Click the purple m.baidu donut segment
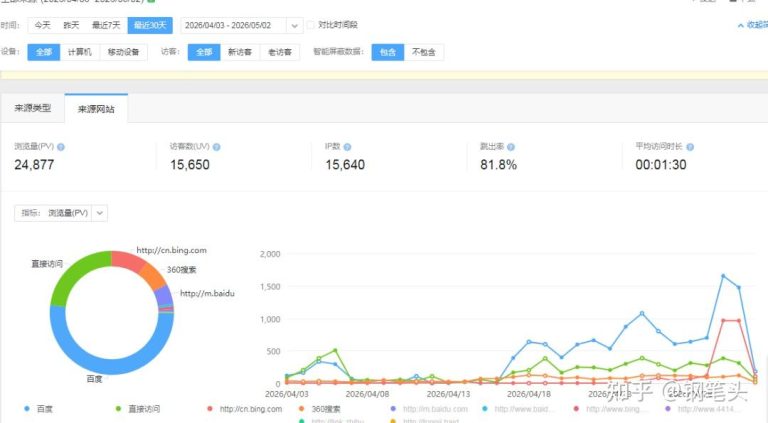The image size is (768, 423). click(163, 296)
